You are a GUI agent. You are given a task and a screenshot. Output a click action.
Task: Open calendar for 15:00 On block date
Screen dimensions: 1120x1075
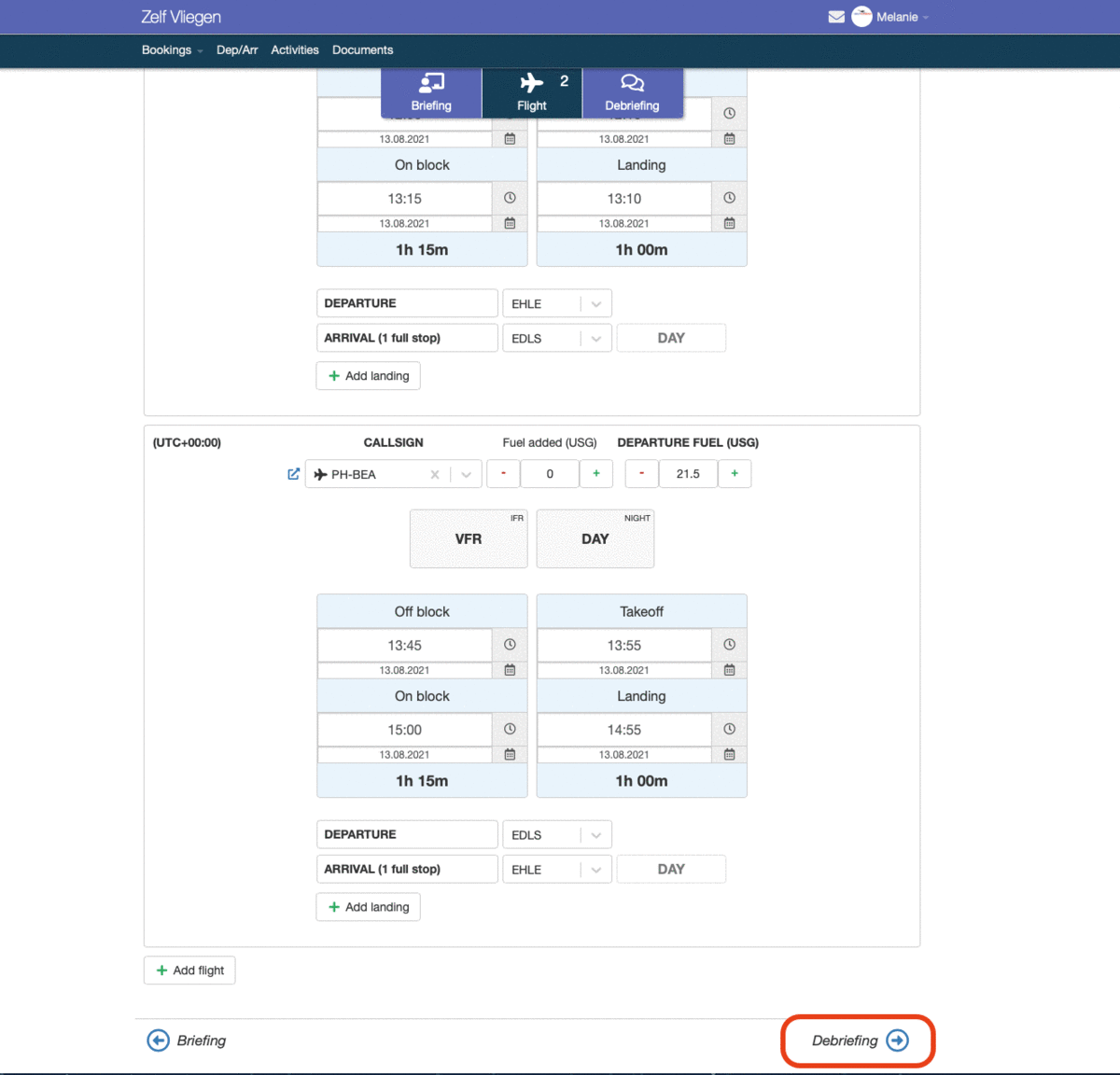pyautogui.click(x=510, y=754)
